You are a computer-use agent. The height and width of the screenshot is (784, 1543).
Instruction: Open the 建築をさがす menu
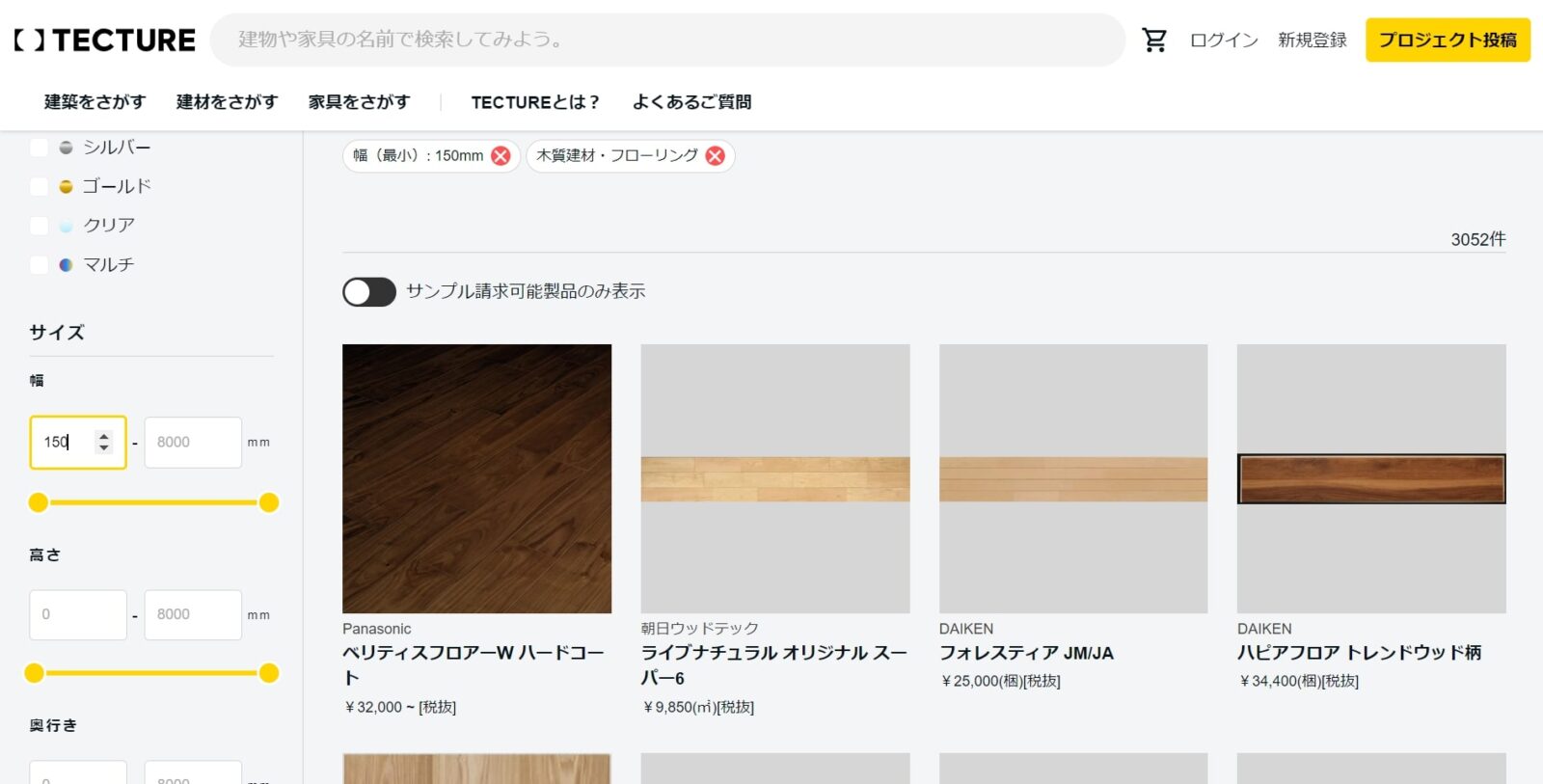click(x=95, y=102)
